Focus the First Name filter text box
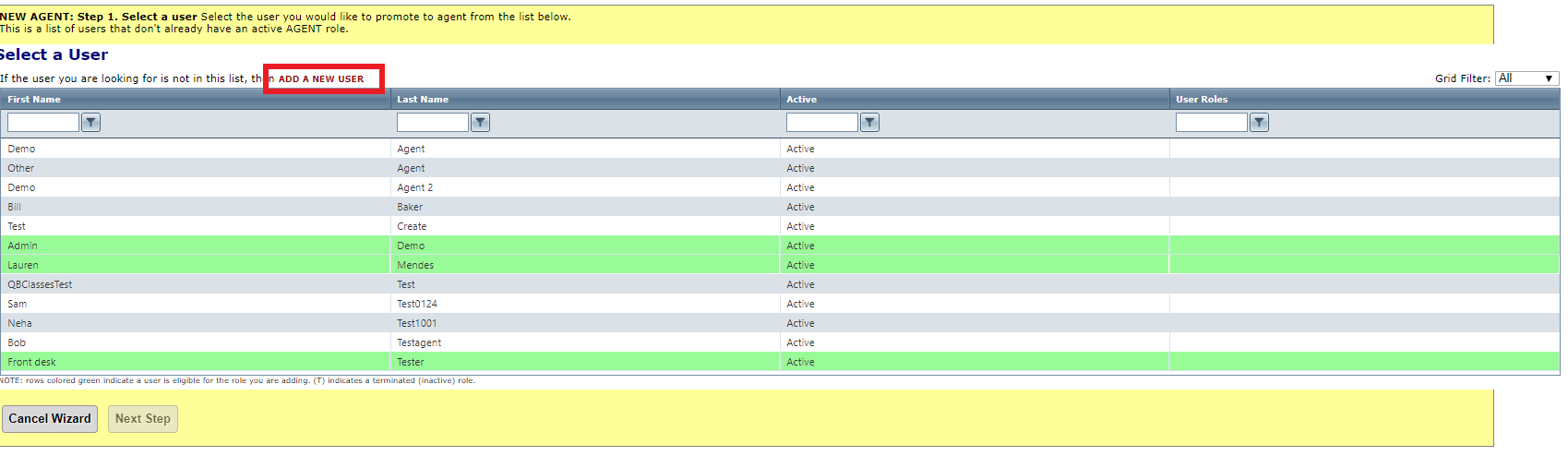The image size is (1568, 456). pyautogui.click(x=43, y=122)
